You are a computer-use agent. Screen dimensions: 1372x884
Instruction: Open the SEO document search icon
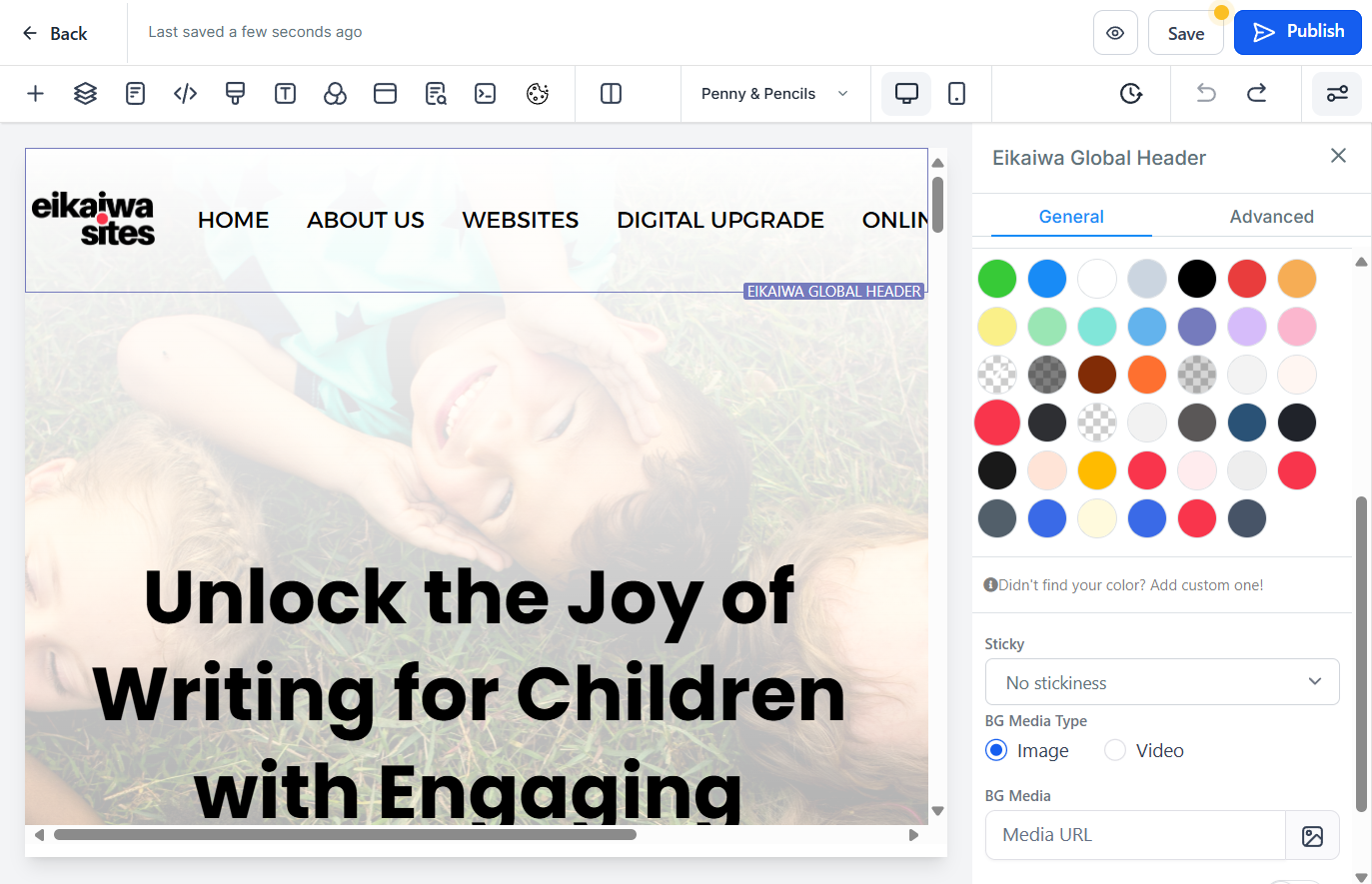(x=436, y=94)
